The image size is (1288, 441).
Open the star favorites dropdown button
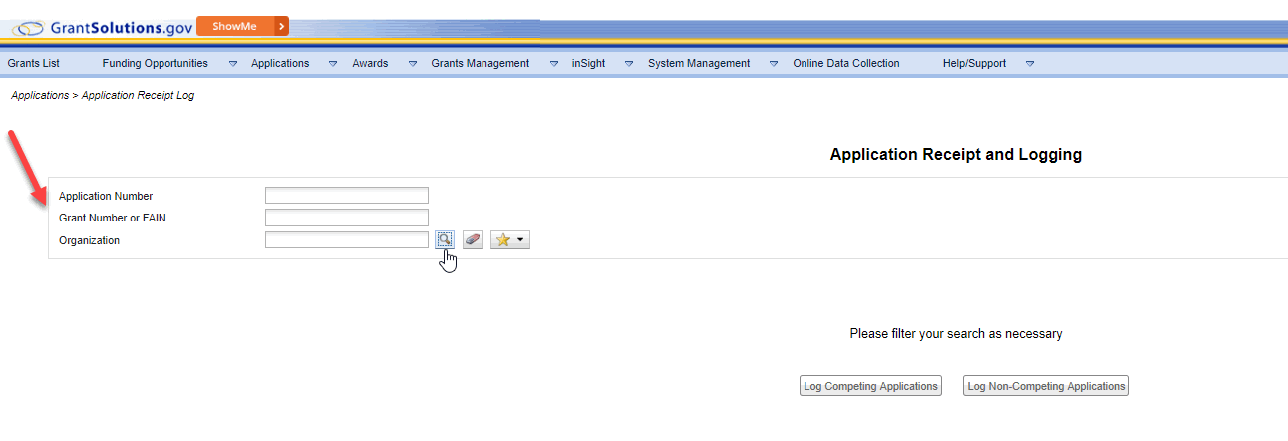click(509, 240)
